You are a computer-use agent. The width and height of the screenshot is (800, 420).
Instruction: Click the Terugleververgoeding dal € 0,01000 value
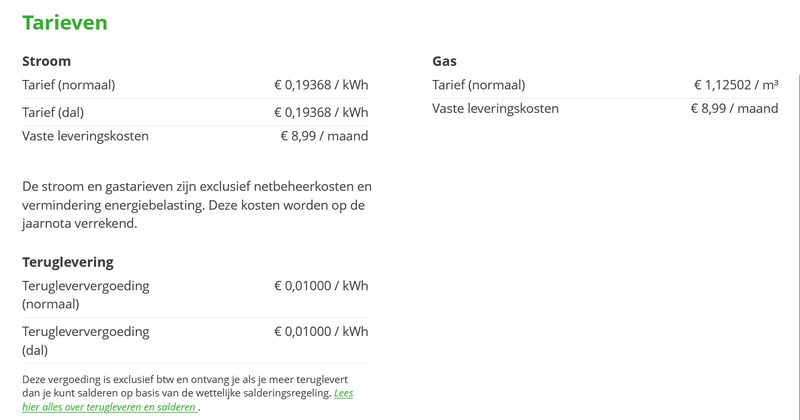[321, 332]
